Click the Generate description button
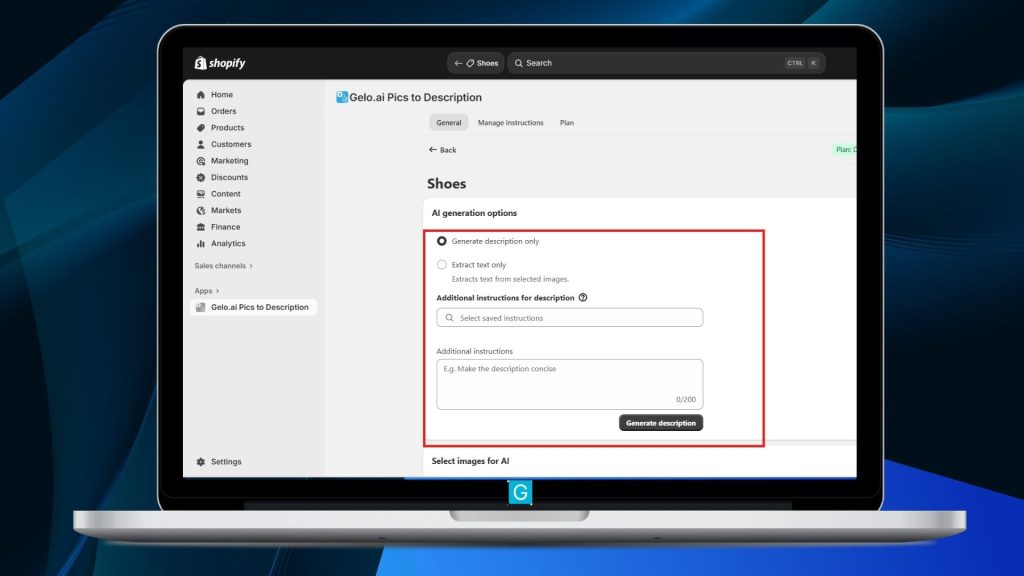The image size is (1024, 576). point(660,423)
